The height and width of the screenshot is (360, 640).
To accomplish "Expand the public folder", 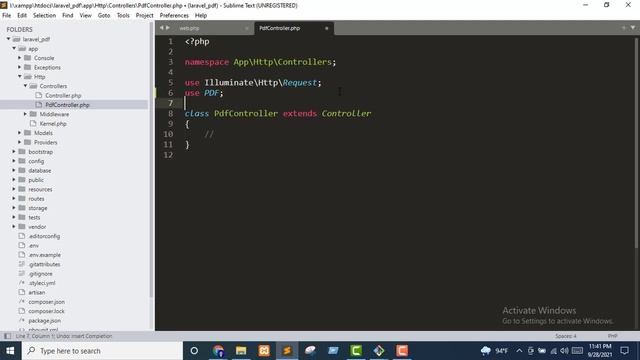I will (x=14, y=180).
